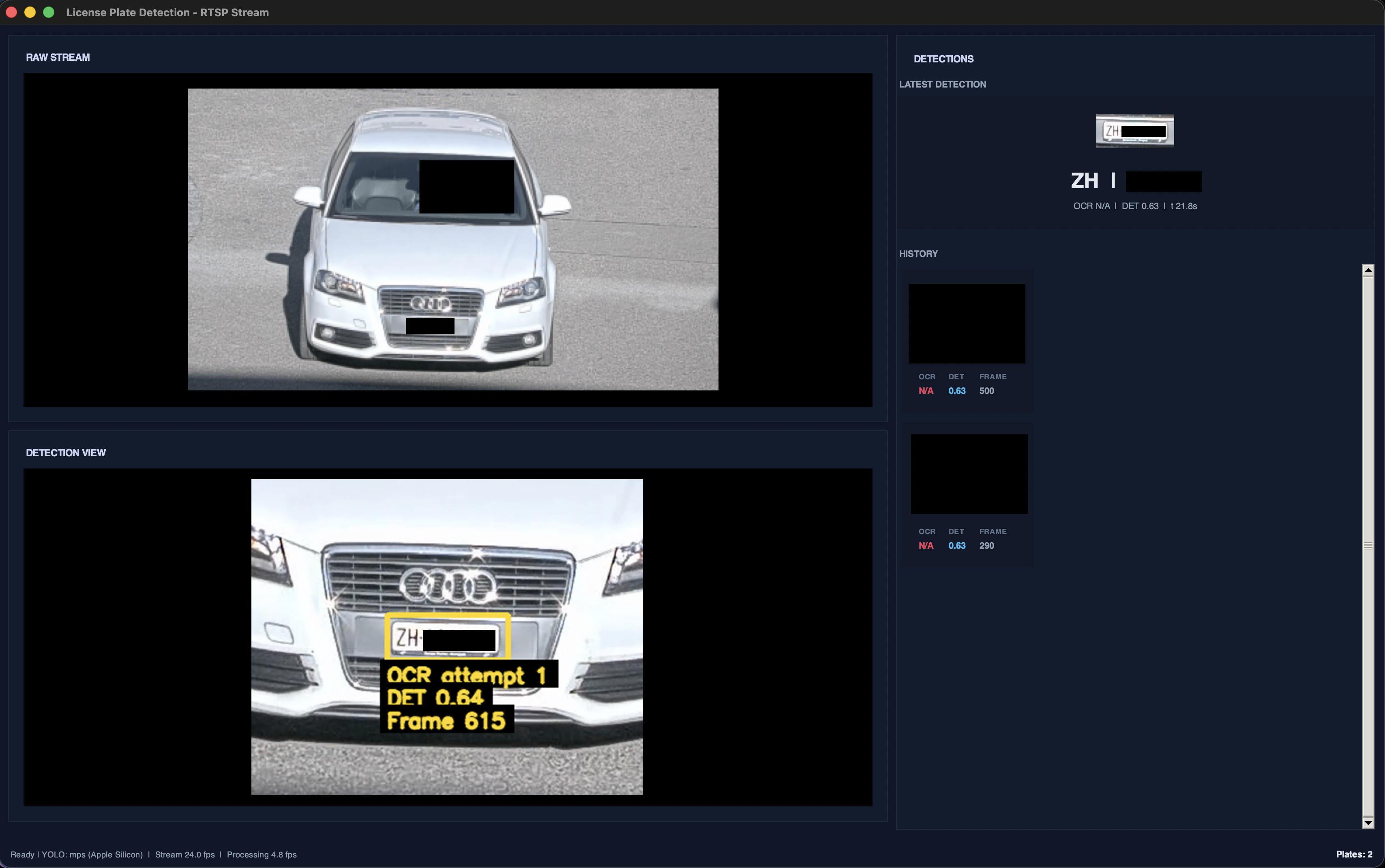Viewport: 1385px width, 868px height.
Task: Click the History scrollbar grip handle
Action: pos(1368,545)
